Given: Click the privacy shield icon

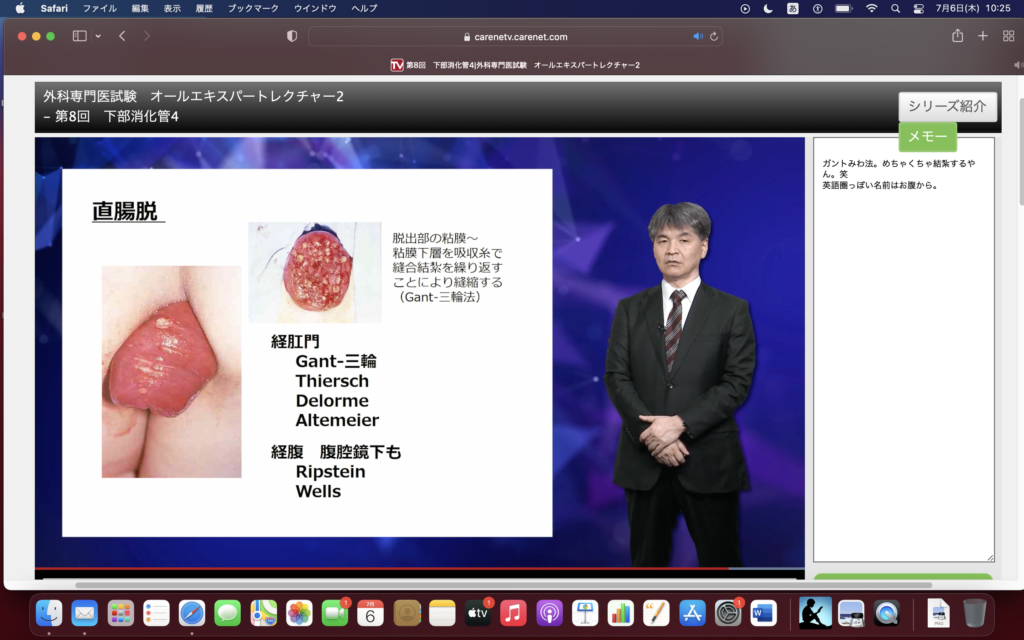Looking at the screenshot, I should tap(292, 36).
